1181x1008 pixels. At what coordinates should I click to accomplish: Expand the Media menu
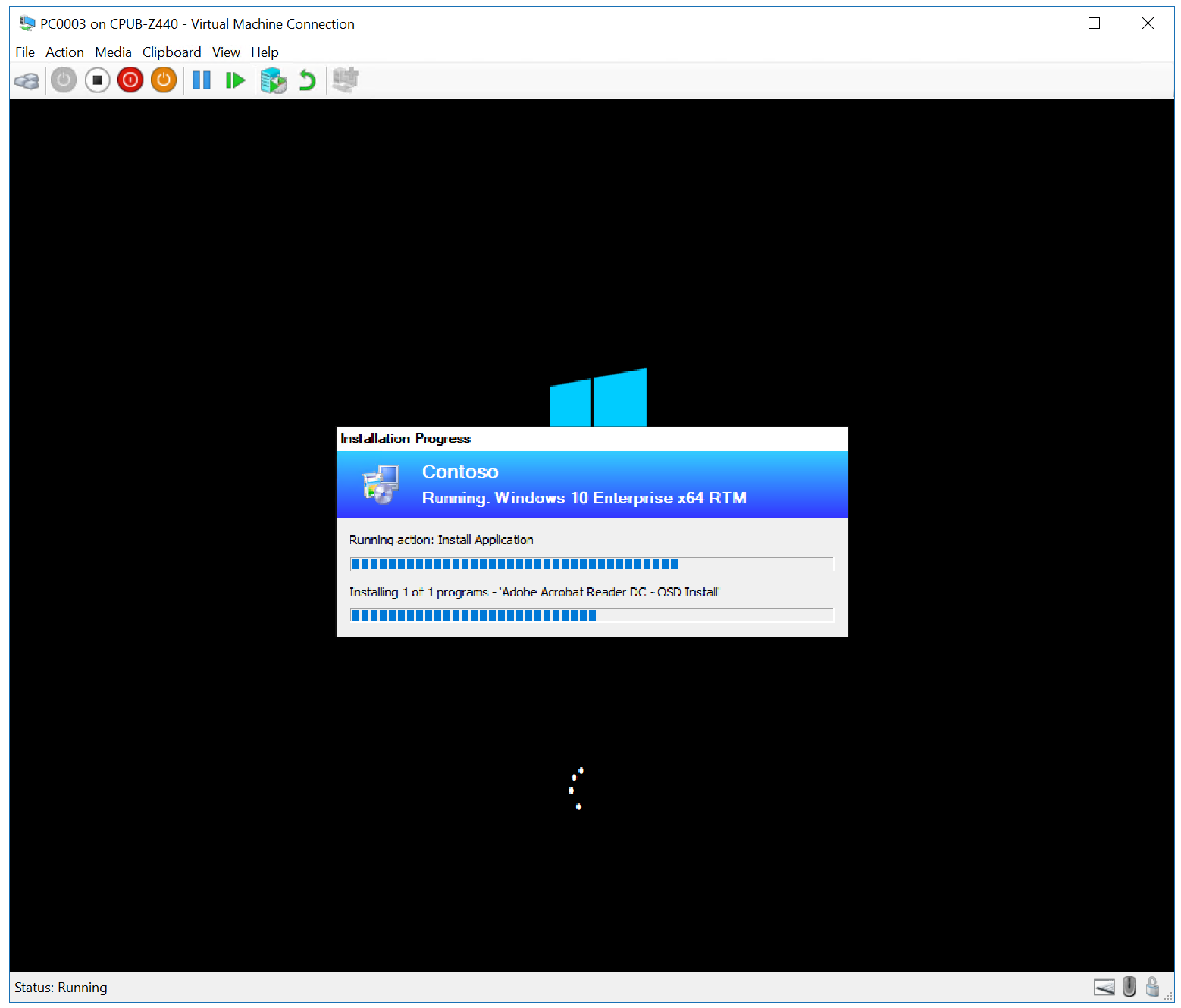coord(113,52)
